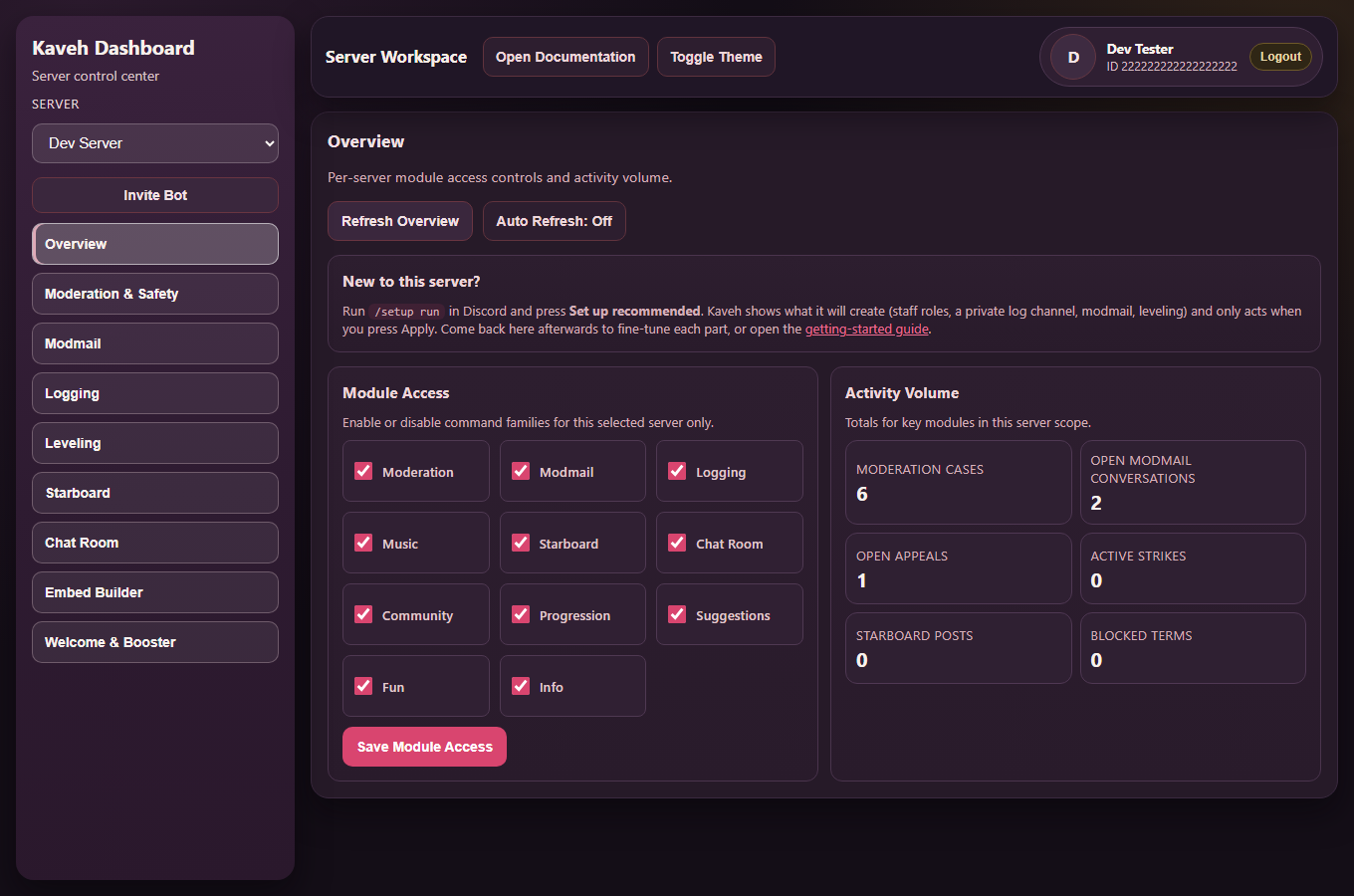
Task: Disable the Community module checkbox
Action: pos(363,614)
